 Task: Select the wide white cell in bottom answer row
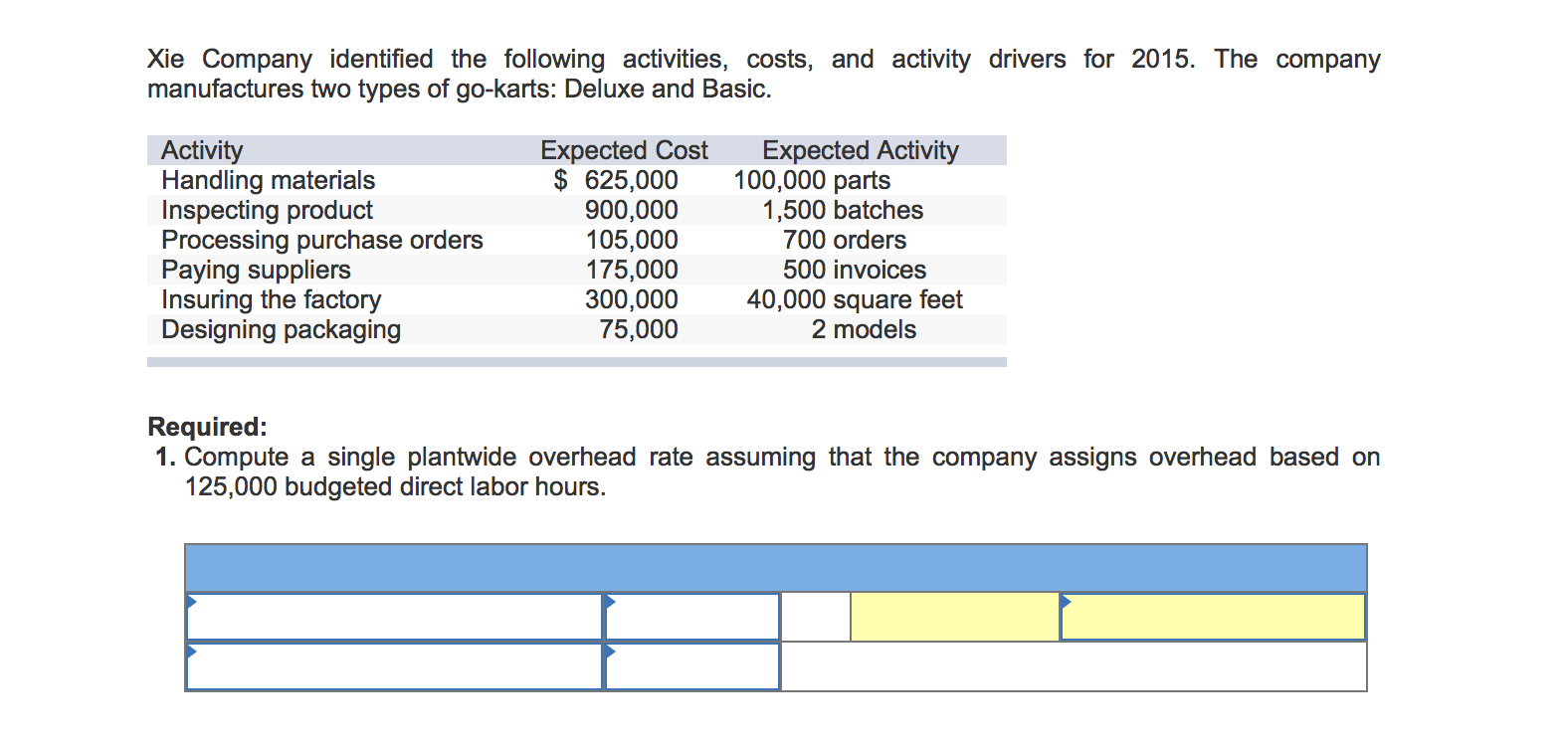coord(1074,666)
